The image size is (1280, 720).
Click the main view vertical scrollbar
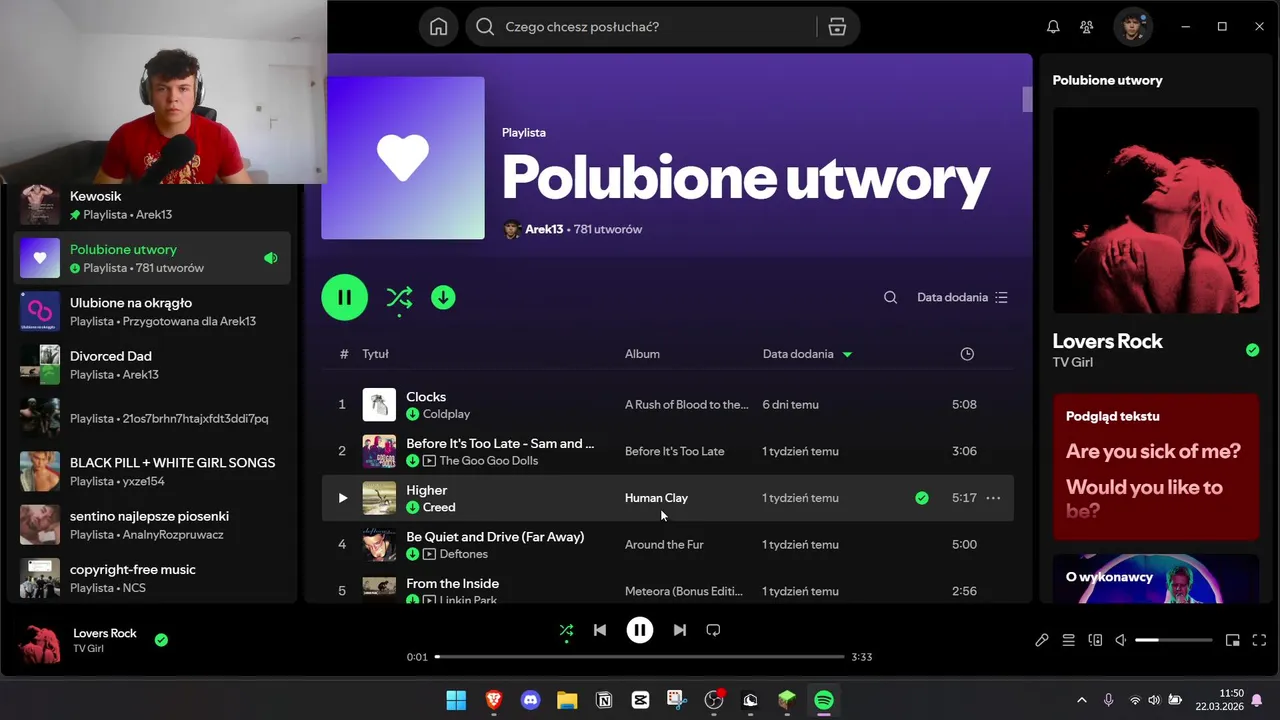pyautogui.click(x=1027, y=99)
